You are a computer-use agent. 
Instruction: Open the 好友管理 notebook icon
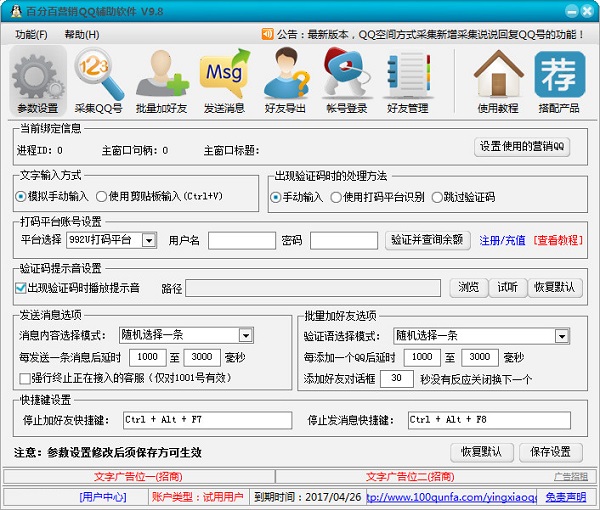(408, 81)
